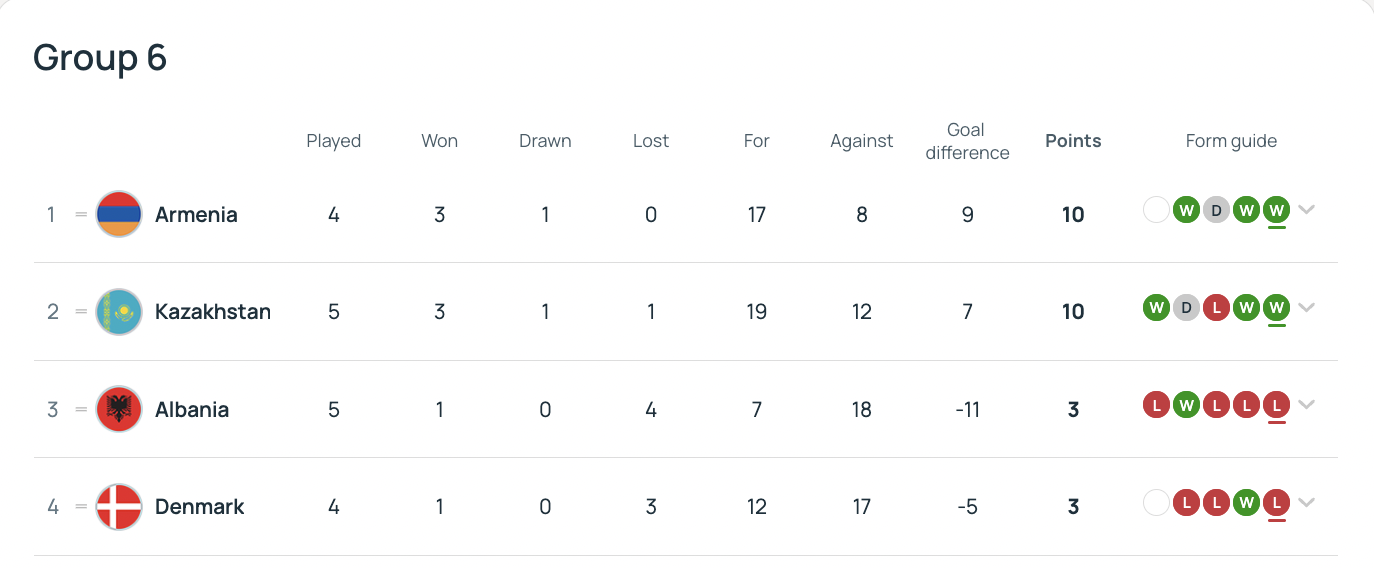1374x568 pixels.
Task: Expand Denmark's row details chevron
Action: tap(1306, 503)
